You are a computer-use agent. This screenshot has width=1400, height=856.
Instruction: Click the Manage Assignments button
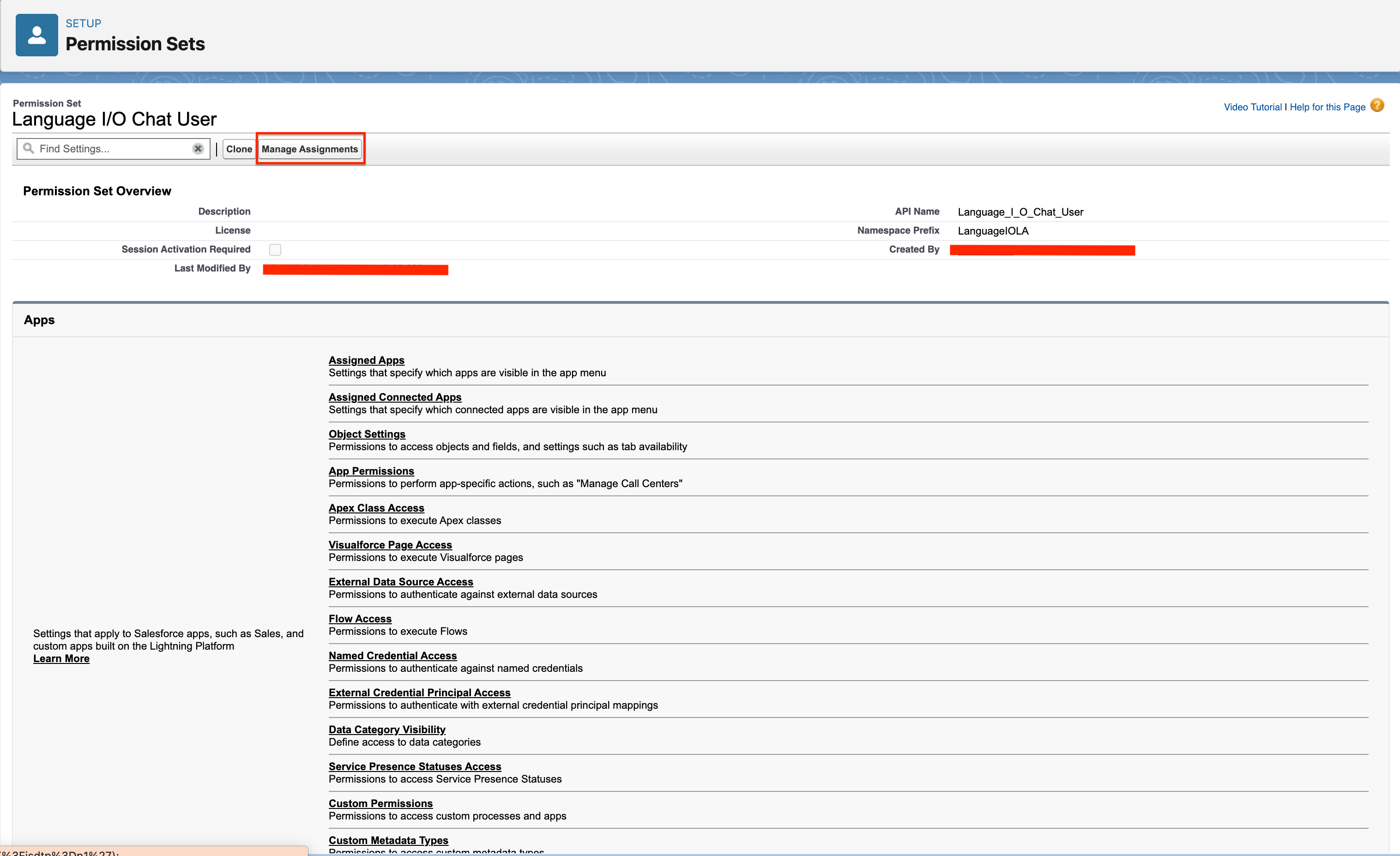[310, 149]
